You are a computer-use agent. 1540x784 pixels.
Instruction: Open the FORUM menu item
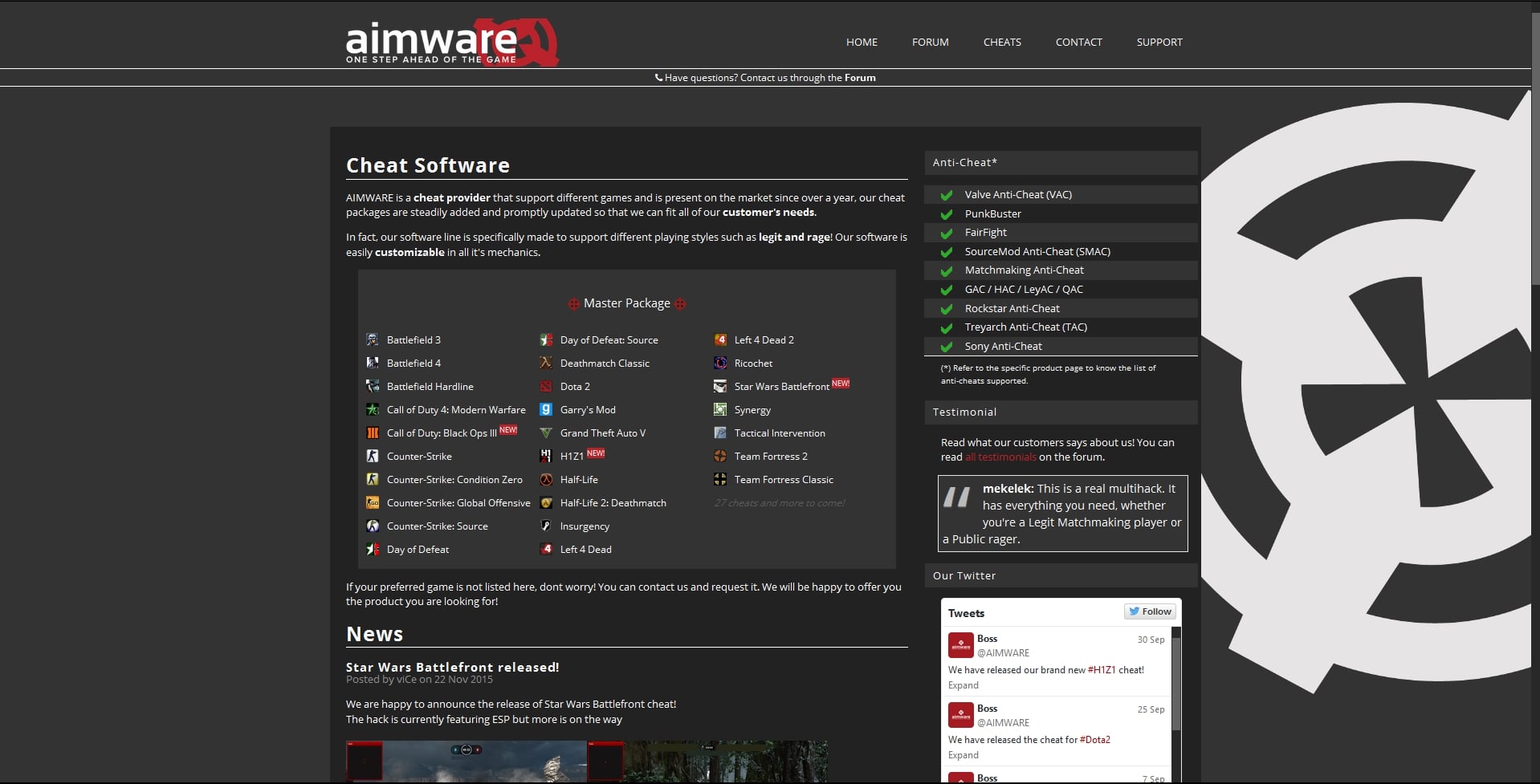point(930,42)
